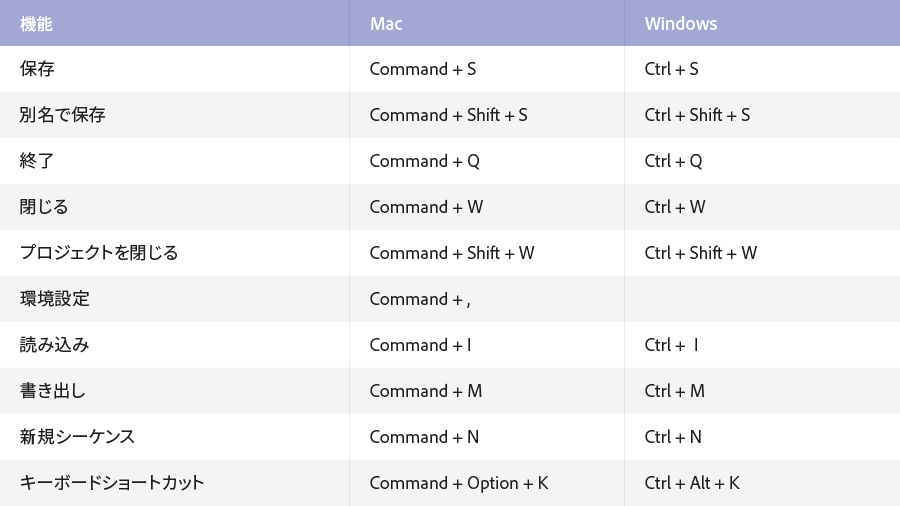This screenshot has height=506, width=900.
Task: Click the Ctrl + Shift + S cell
Action: pos(697,115)
